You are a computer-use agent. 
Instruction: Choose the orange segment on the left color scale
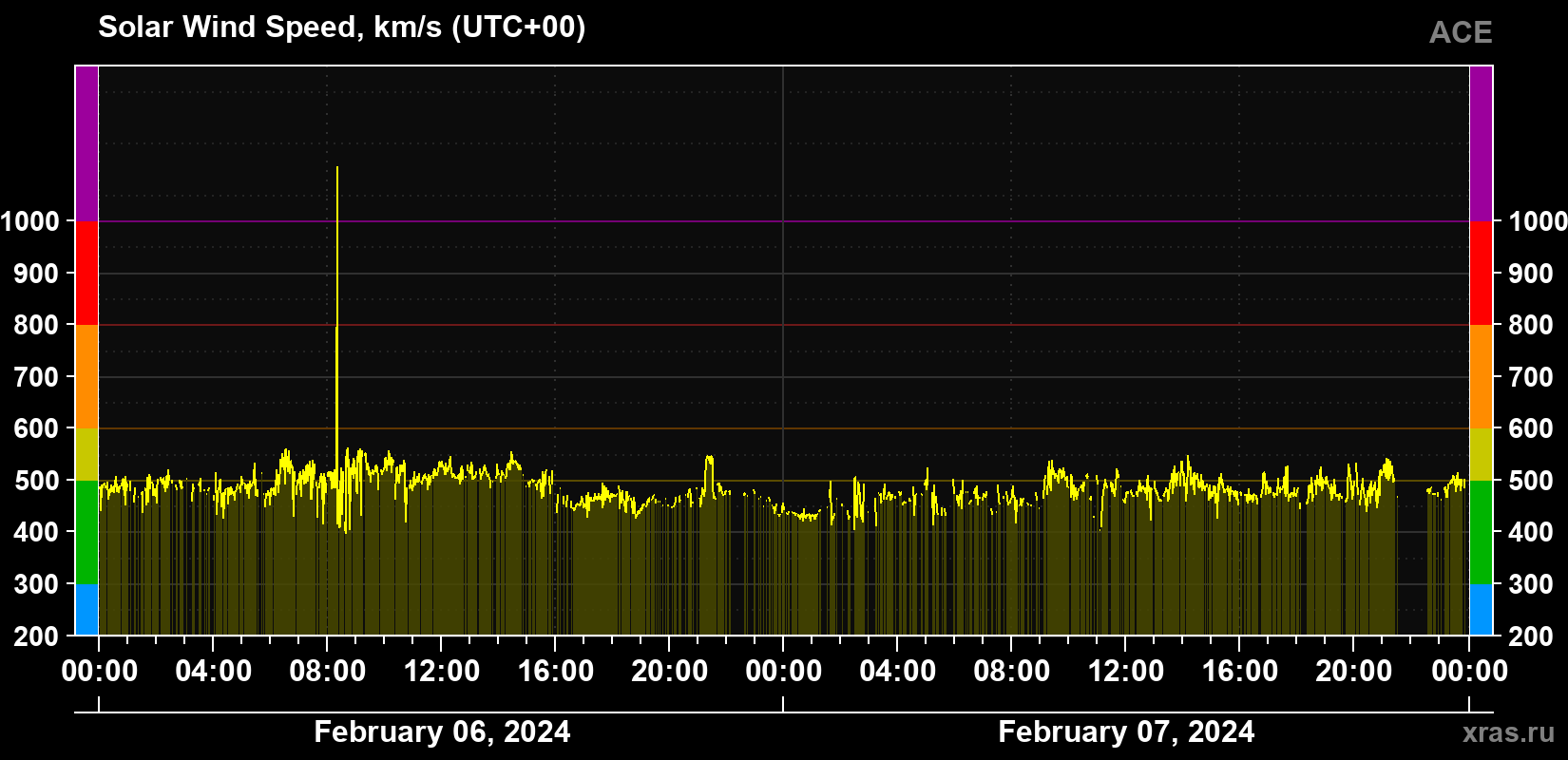[86, 377]
